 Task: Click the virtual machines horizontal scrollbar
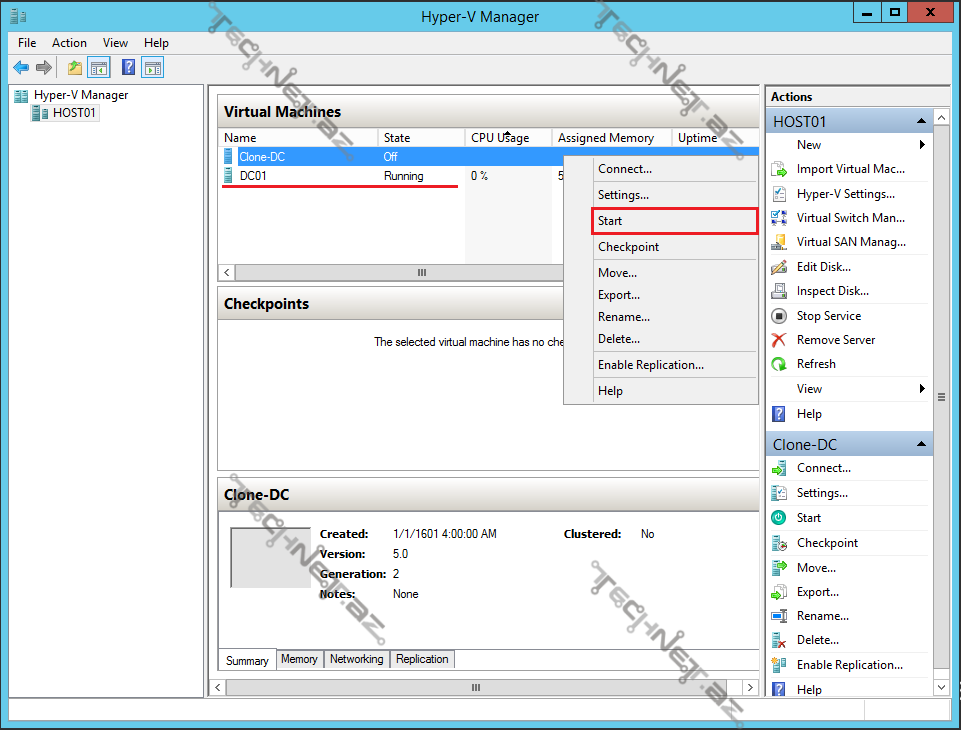point(420,273)
